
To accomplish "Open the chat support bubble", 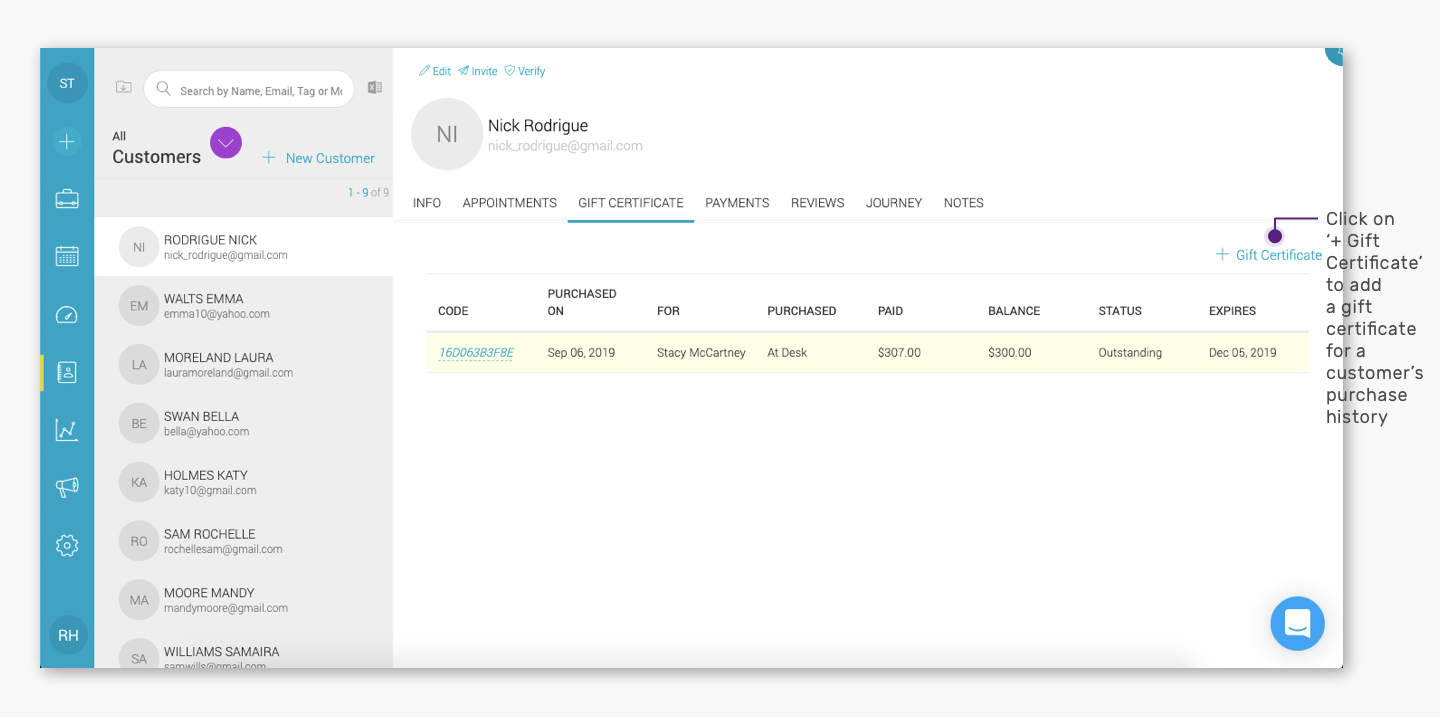I will [x=1297, y=624].
